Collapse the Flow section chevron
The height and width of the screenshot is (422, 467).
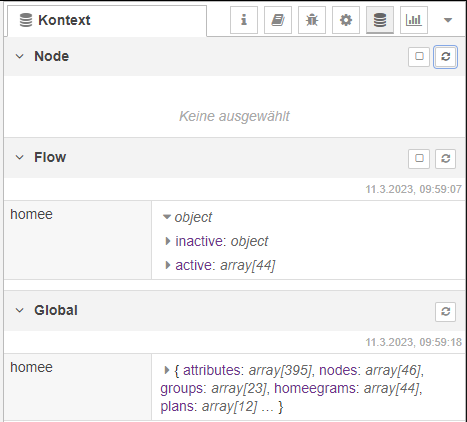coord(20,157)
